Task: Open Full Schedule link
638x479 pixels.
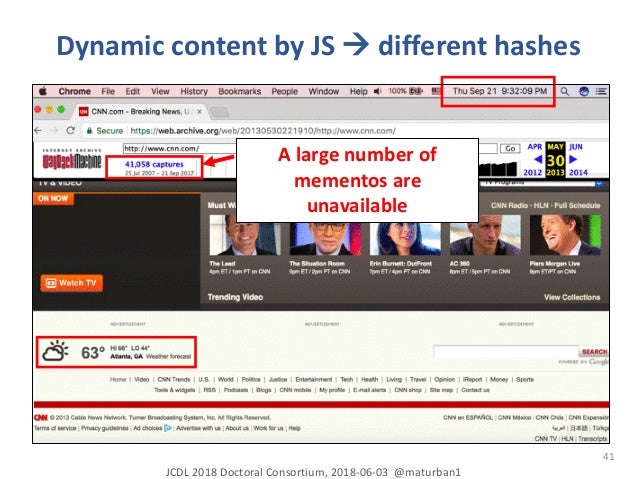Action: [577, 206]
